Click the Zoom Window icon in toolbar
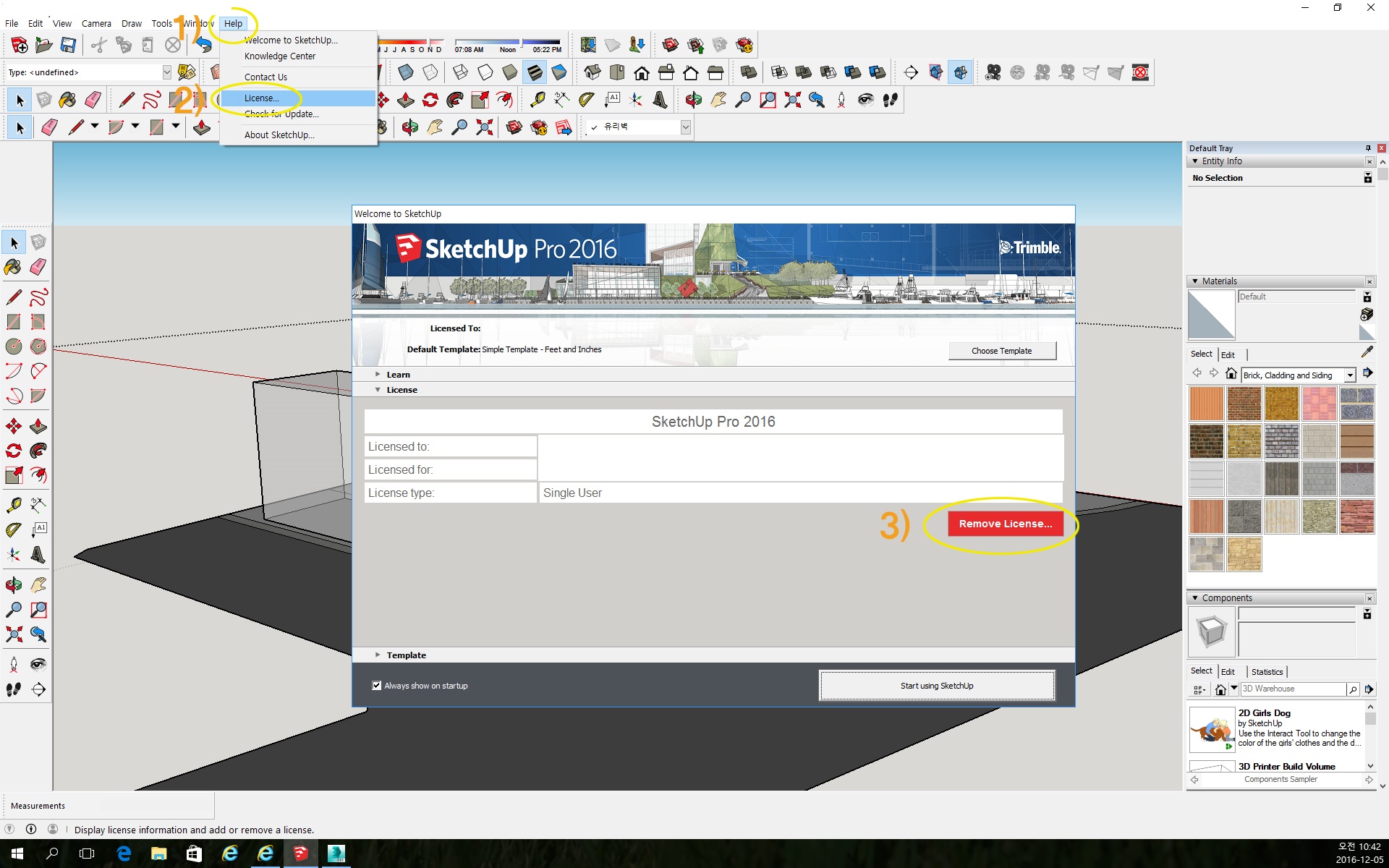 point(768,100)
